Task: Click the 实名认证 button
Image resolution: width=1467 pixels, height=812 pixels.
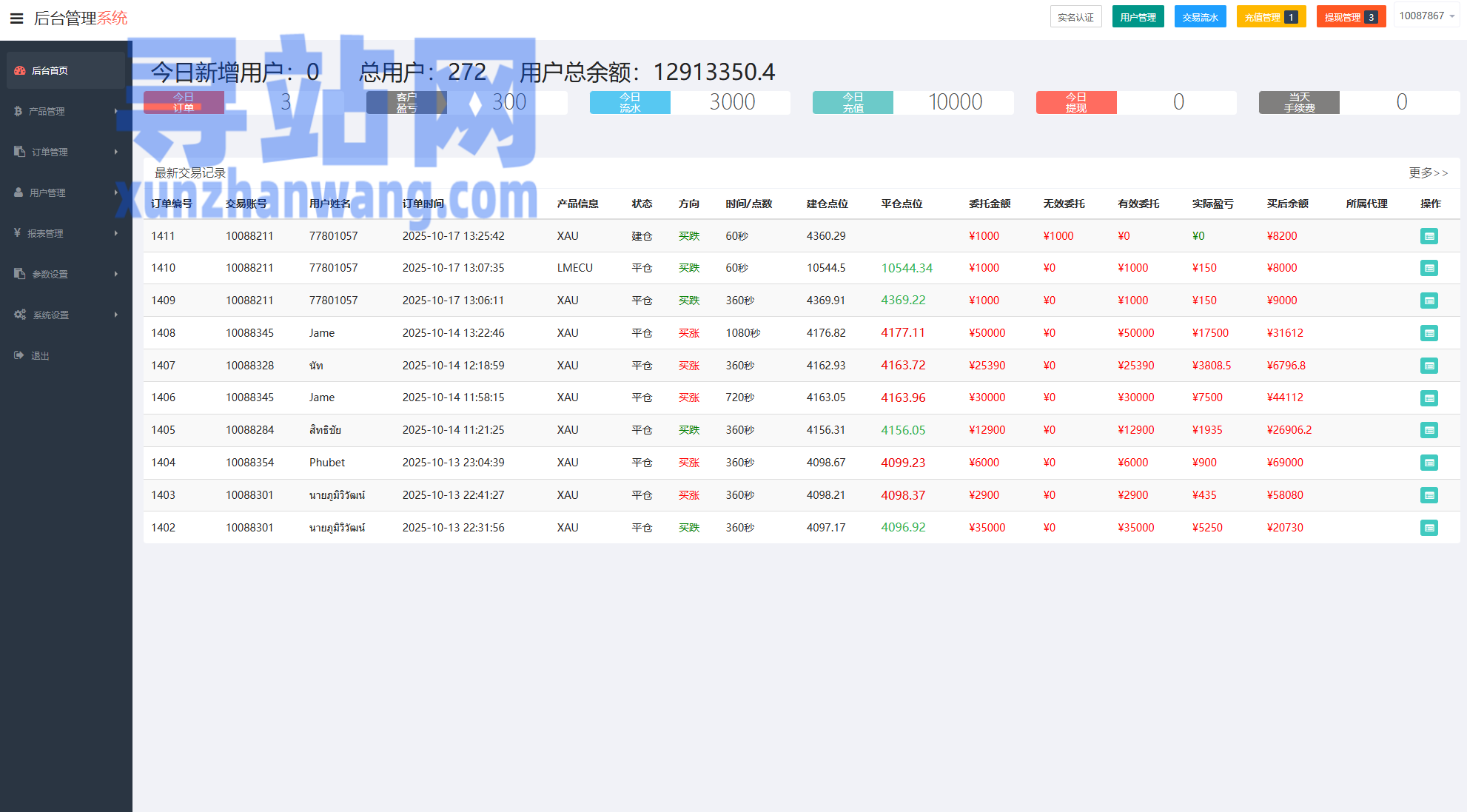Action: 1075,17
